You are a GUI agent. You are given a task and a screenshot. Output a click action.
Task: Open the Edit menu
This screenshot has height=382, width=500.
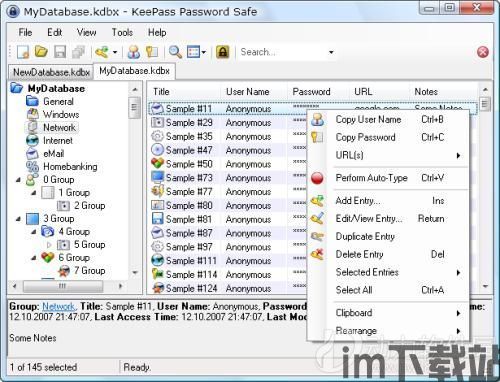(x=54, y=32)
